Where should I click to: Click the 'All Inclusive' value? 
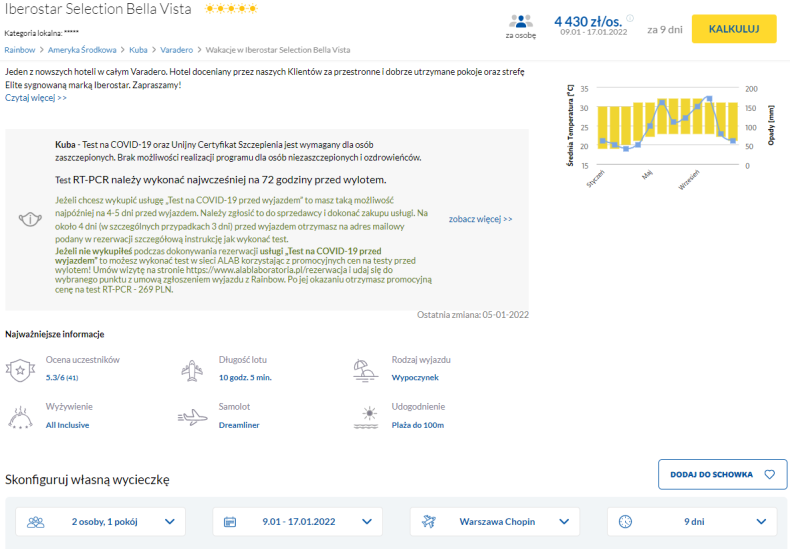(67, 425)
